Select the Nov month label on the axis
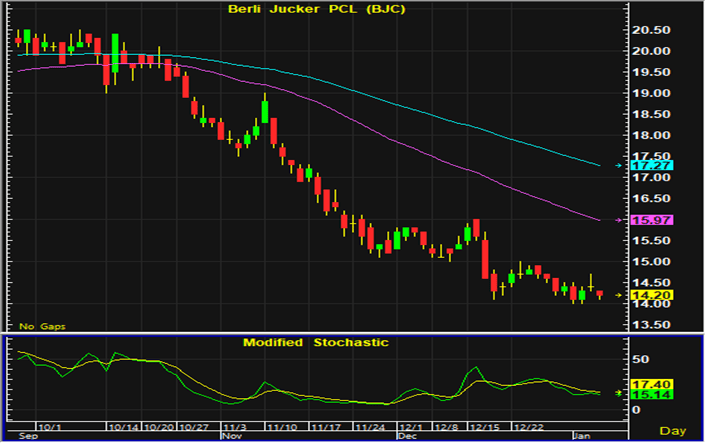The height and width of the screenshot is (443, 706). point(231,436)
